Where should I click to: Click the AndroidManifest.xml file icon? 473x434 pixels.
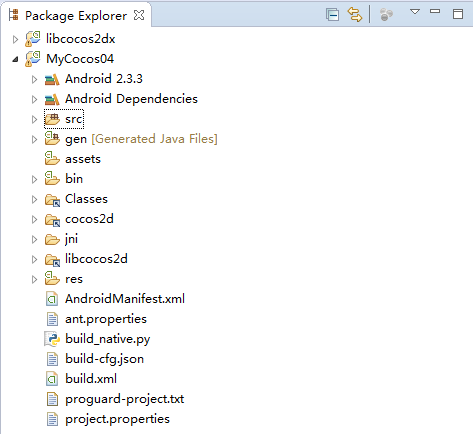tap(52, 299)
